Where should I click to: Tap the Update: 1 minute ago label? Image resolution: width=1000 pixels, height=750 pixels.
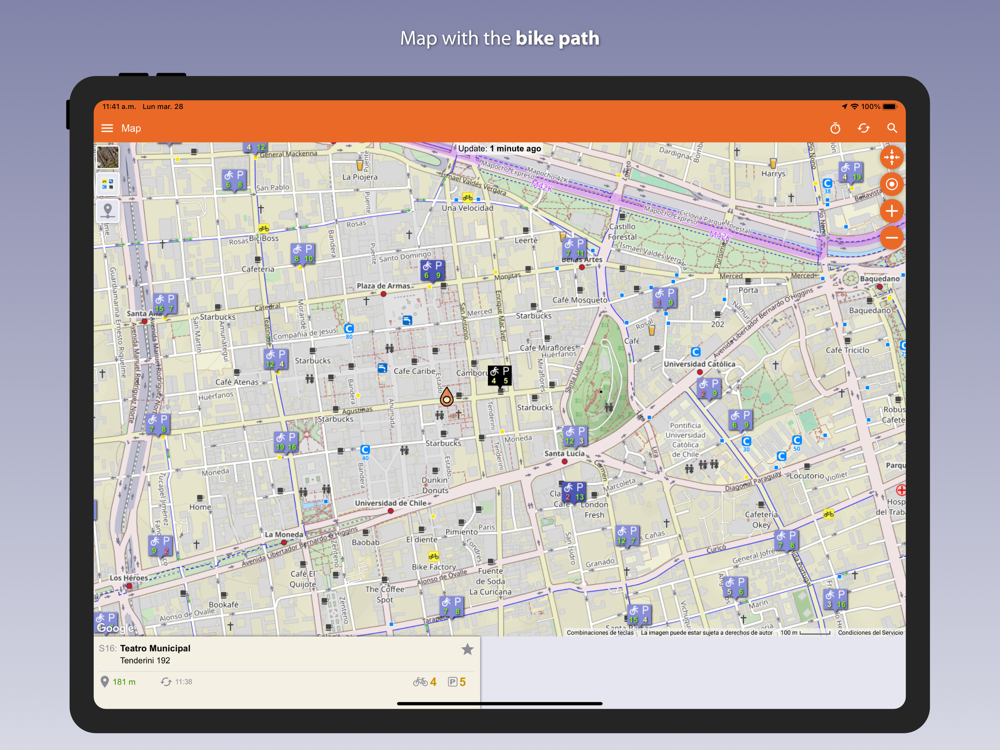(x=499, y=149)
